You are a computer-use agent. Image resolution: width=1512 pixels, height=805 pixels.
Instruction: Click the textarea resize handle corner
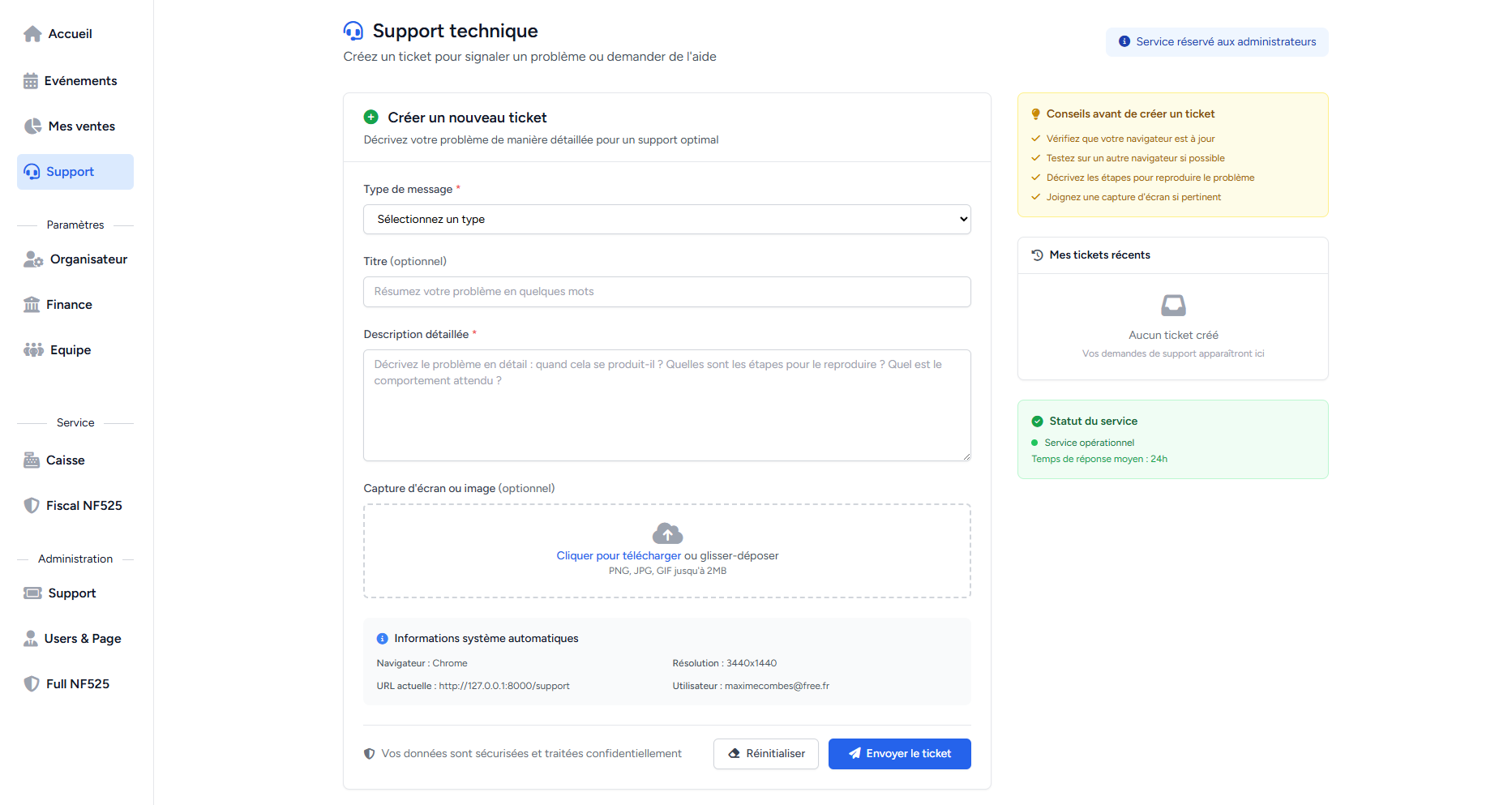[x=966, y=456]
